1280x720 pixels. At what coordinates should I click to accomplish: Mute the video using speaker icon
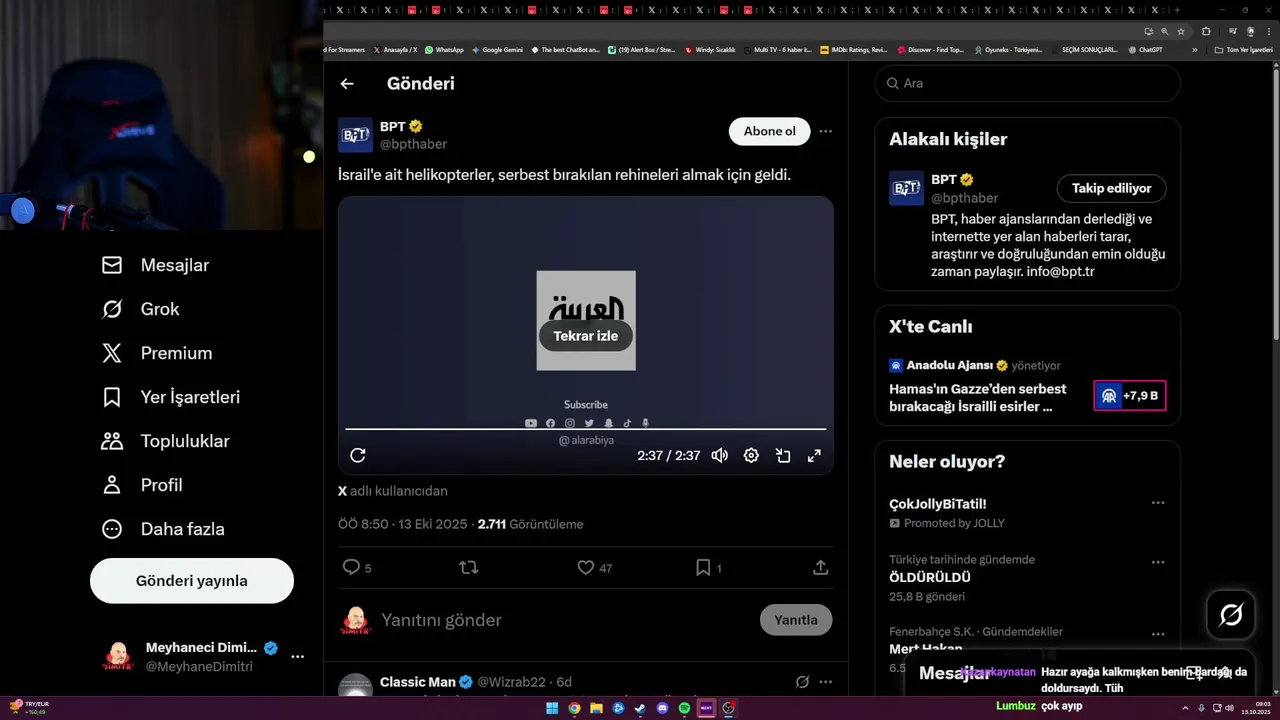point(719,455)
